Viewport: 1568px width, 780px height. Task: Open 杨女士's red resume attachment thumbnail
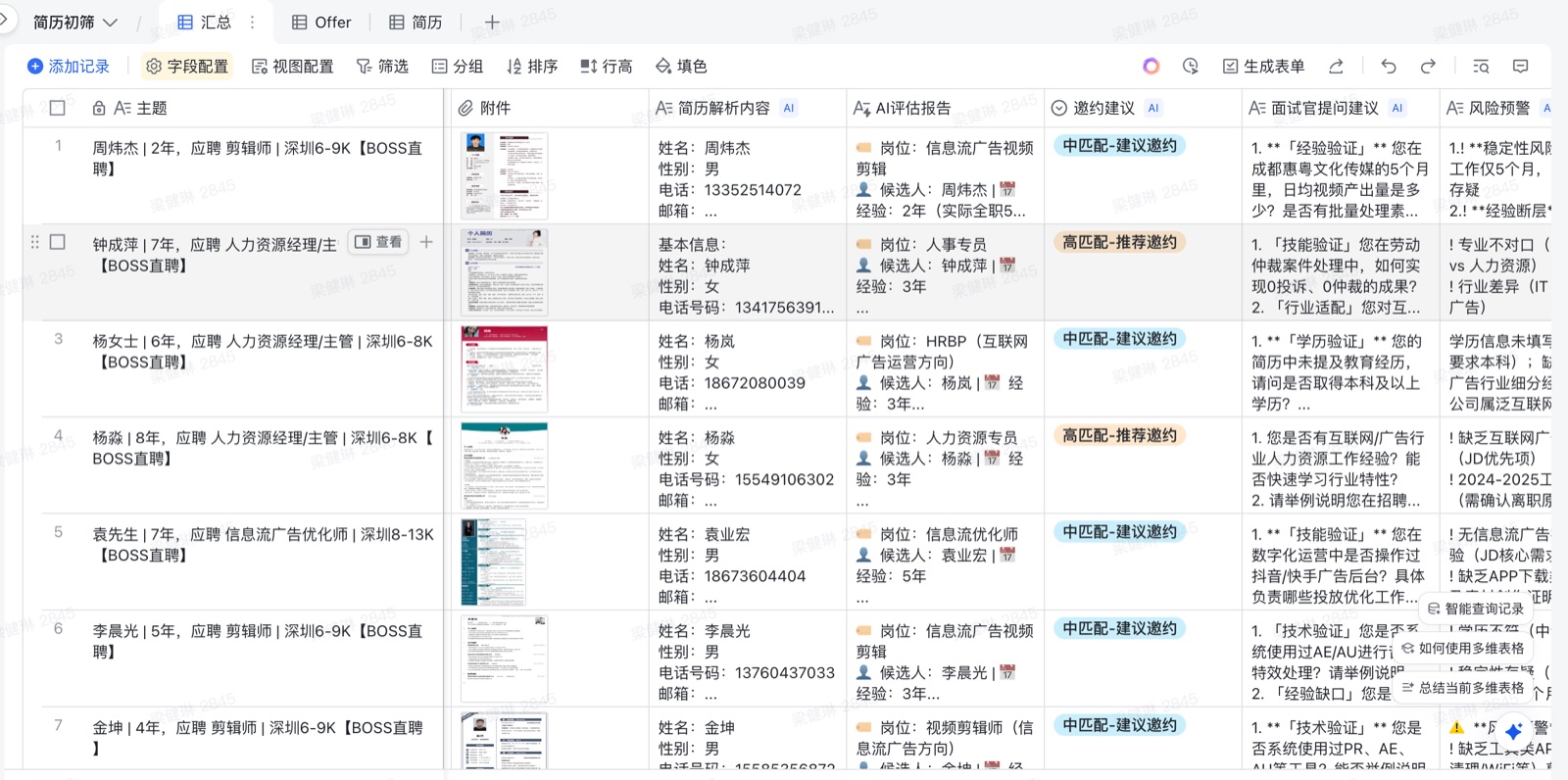click(x=504, y=369)
